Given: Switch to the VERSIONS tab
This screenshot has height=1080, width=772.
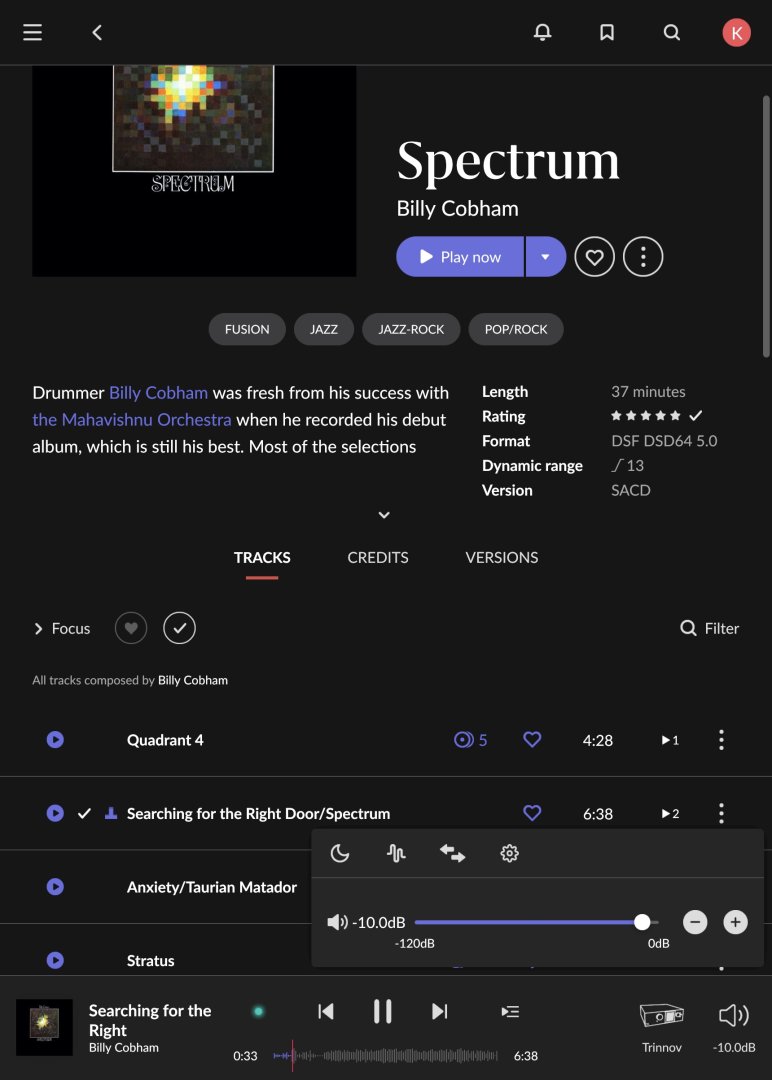Looking at the screenshot, I should [501, 557].
